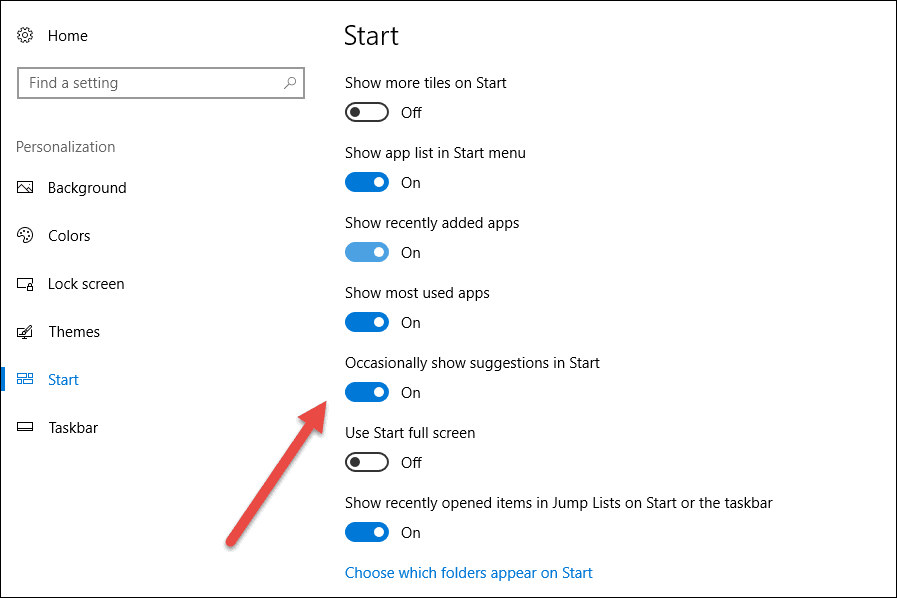Image resolution: width=897 pixels, height=598 pixels.
Task: Open the Background settings section
Action: [87, 188]
